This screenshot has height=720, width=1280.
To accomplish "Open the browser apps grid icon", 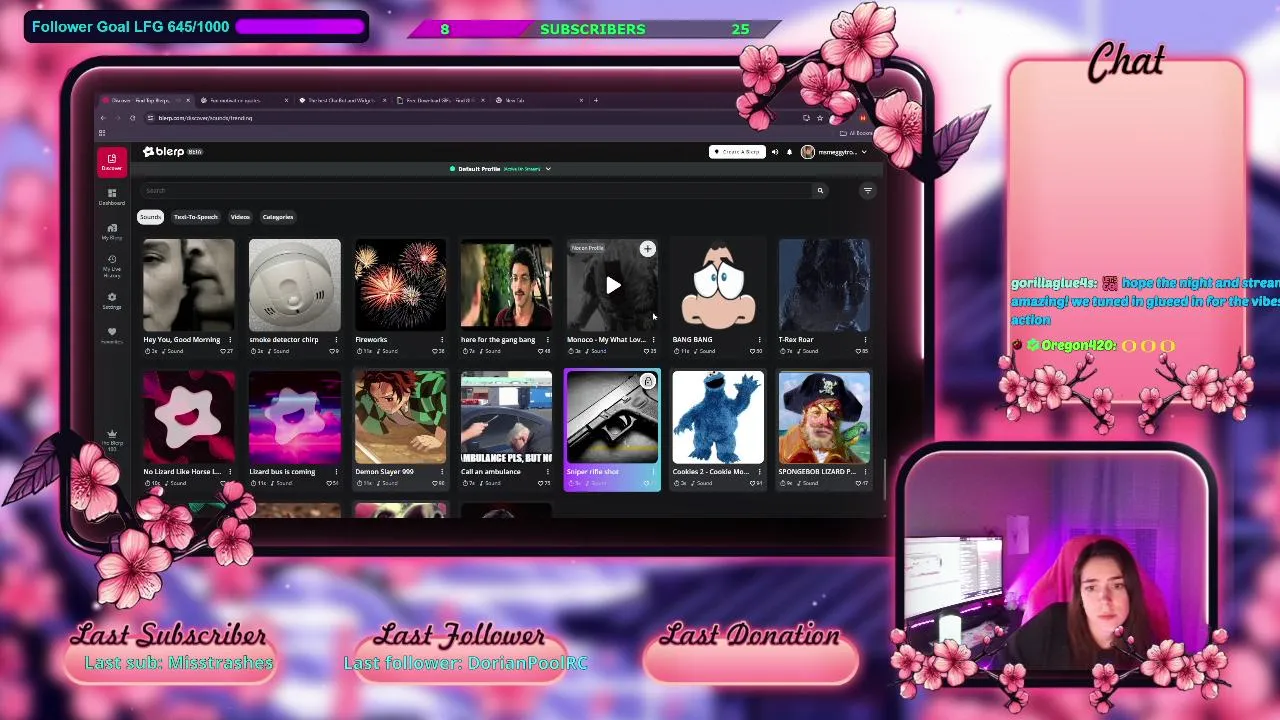I will click(102, 133).
